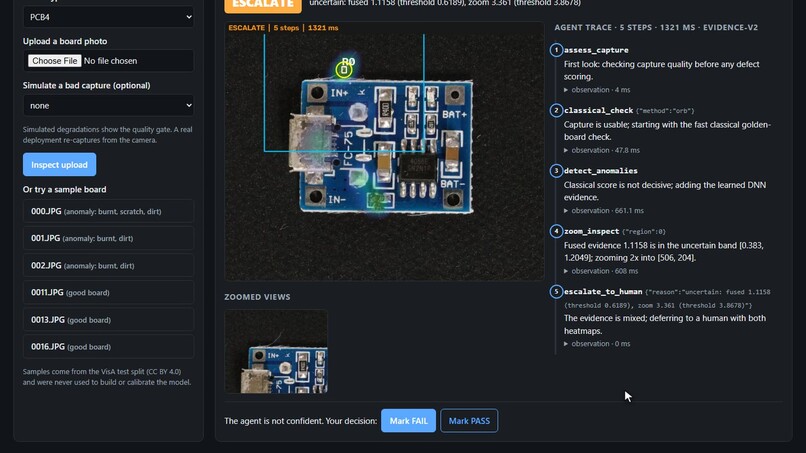This screenshot has height=453, width=806.
Task: Click the step 2 circle icon
Action: point(556,110)
